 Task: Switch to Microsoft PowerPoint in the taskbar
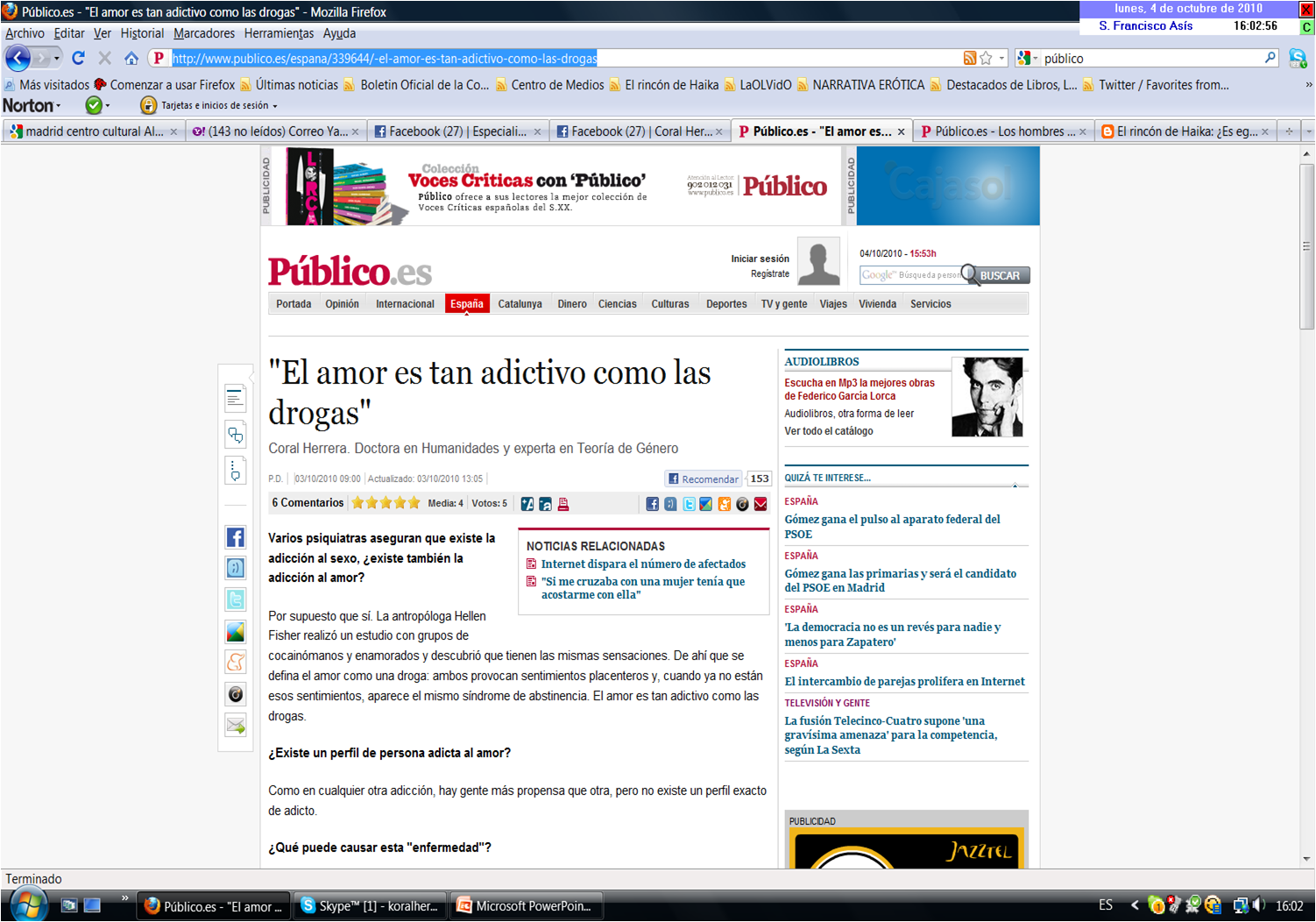[526, 906]
